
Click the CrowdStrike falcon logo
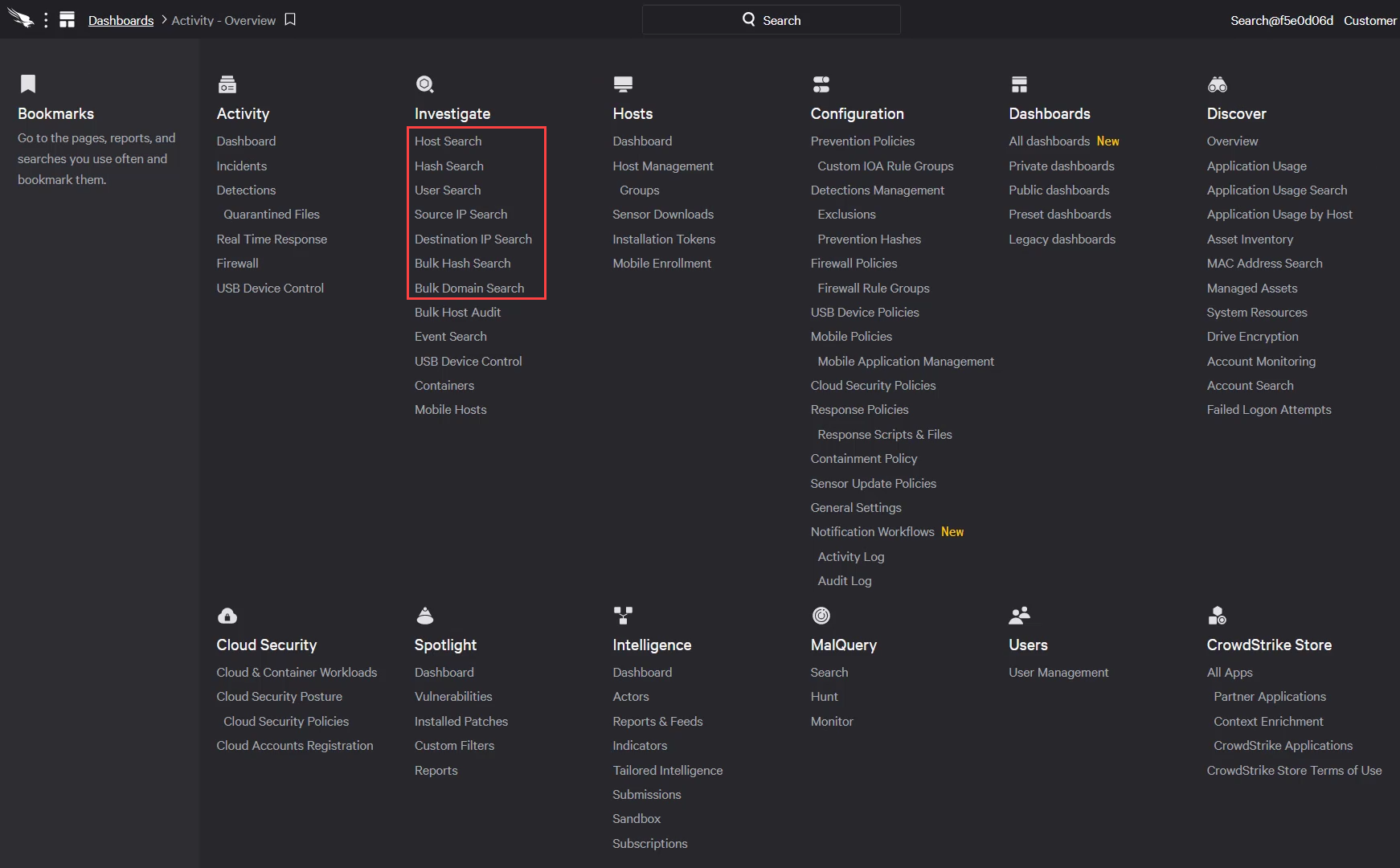[x=21, y=19]
